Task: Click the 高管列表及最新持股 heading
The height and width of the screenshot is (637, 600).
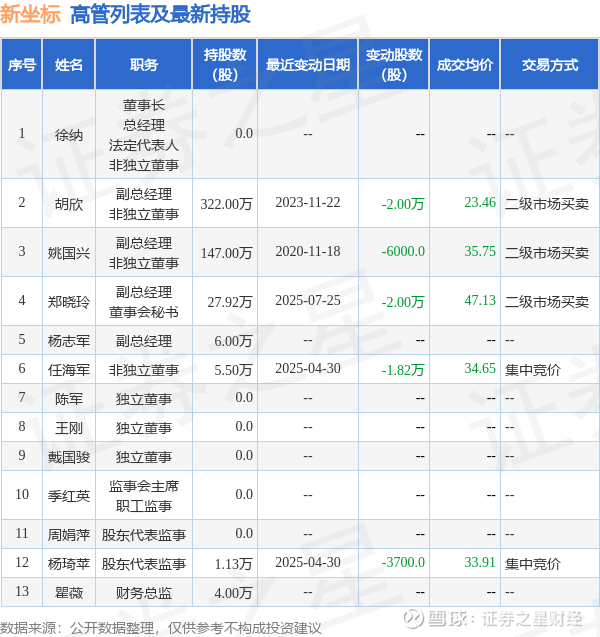Action: pos(160,15)
